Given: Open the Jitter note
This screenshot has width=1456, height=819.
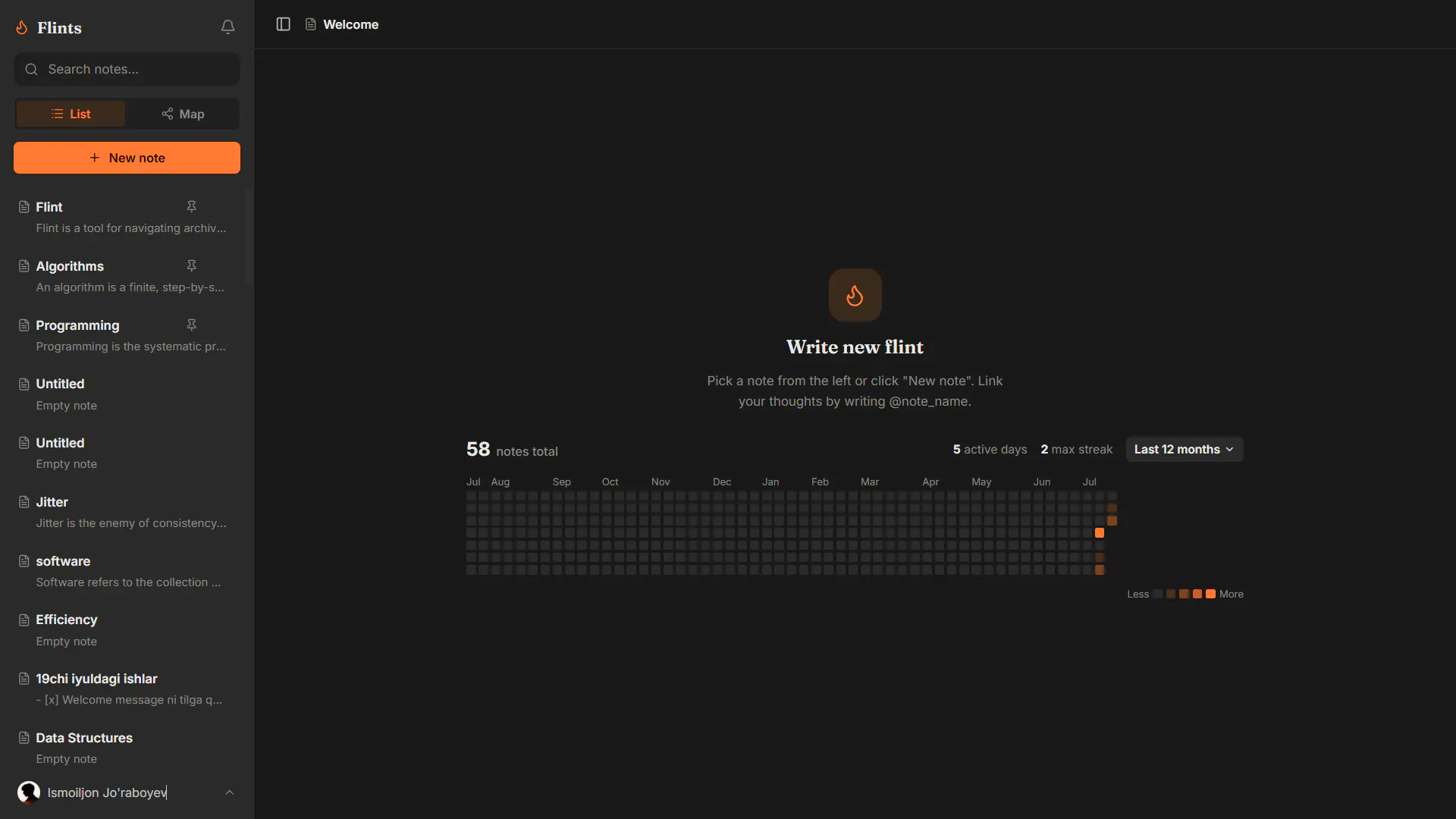Looking at the screenshot, I should 127,512.
